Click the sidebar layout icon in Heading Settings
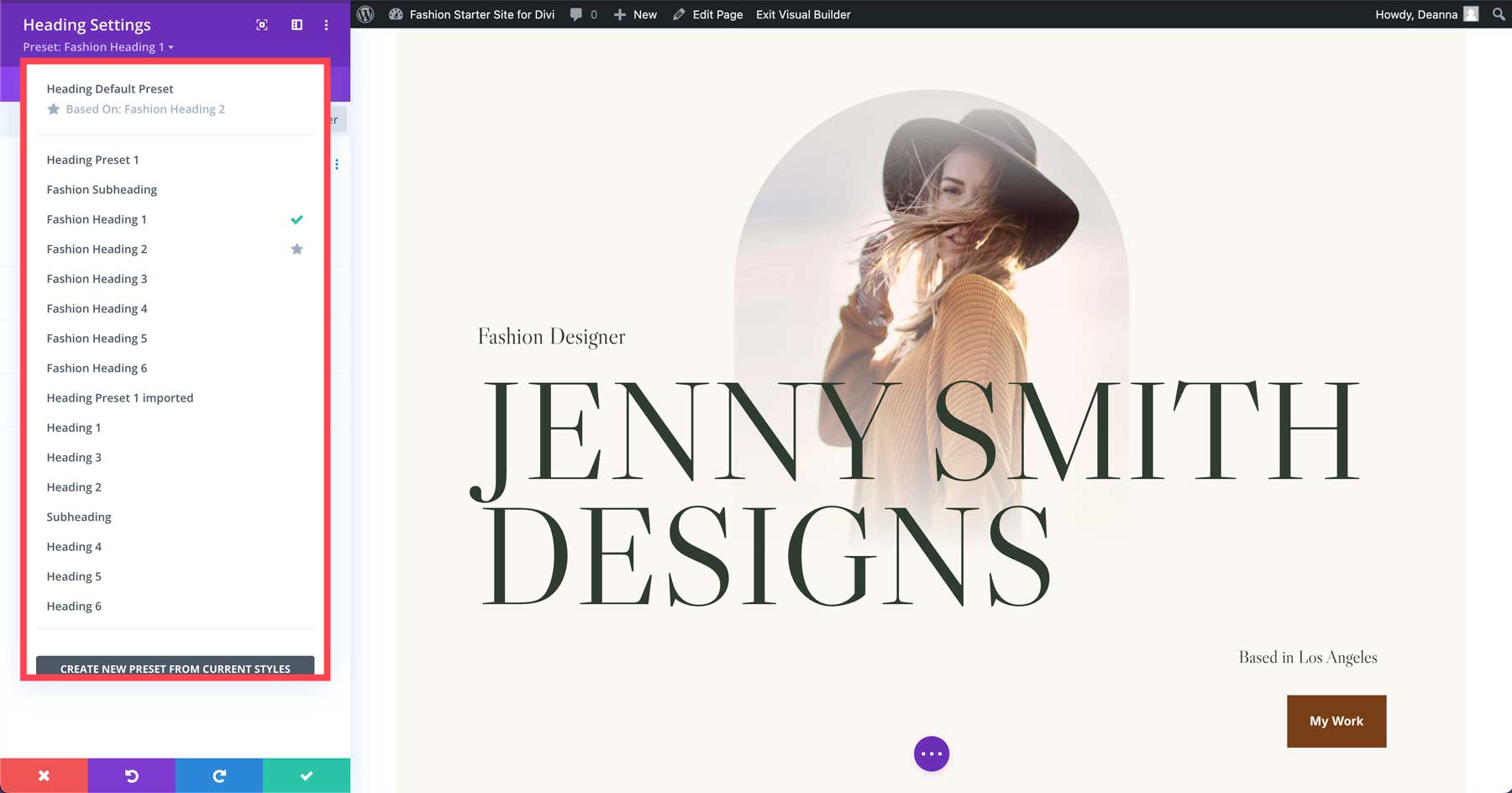The height and width of the screenshot is (793, 1512). click(x=296, y=25)
